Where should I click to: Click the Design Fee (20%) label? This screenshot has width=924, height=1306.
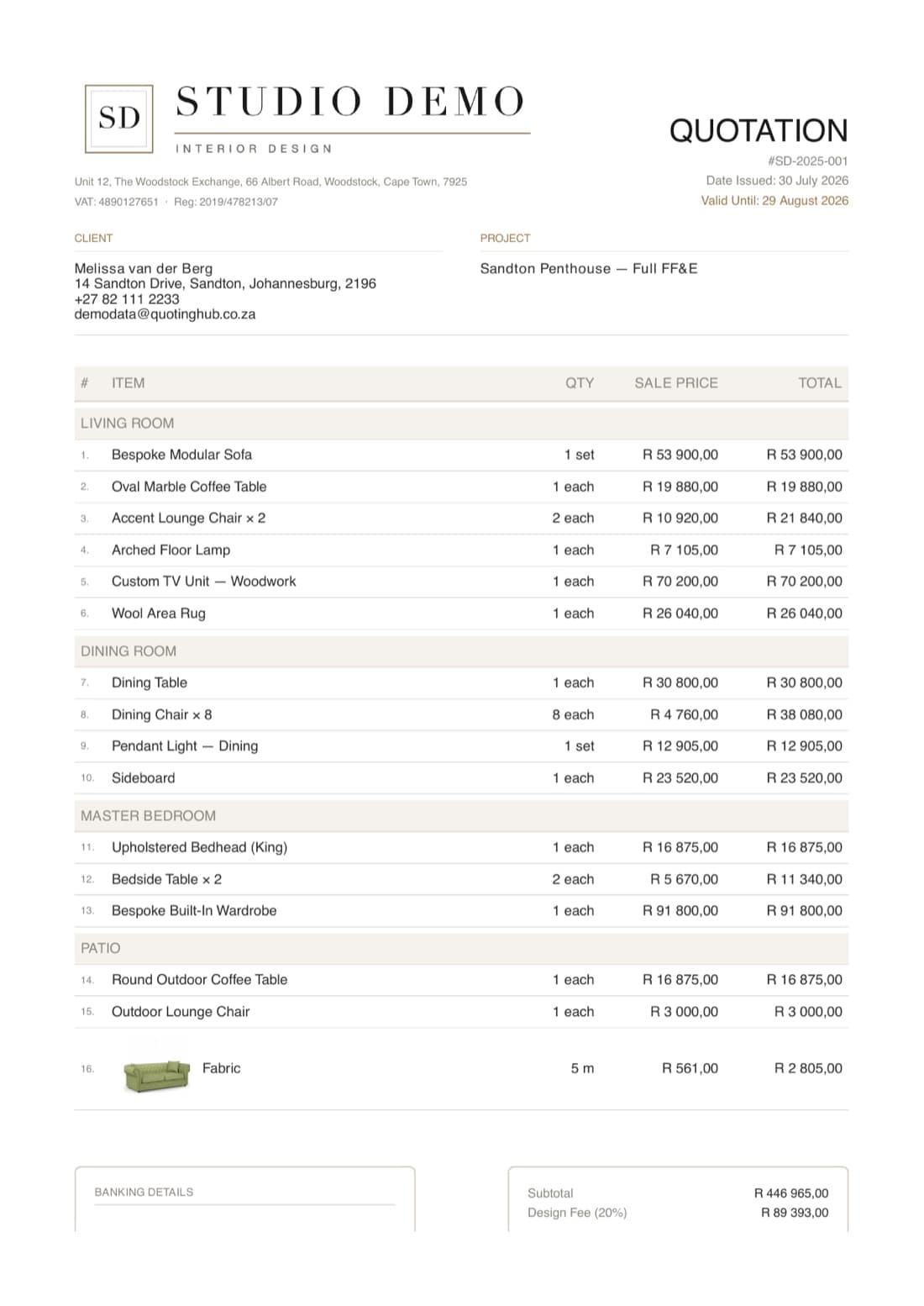coord(577,1213)
